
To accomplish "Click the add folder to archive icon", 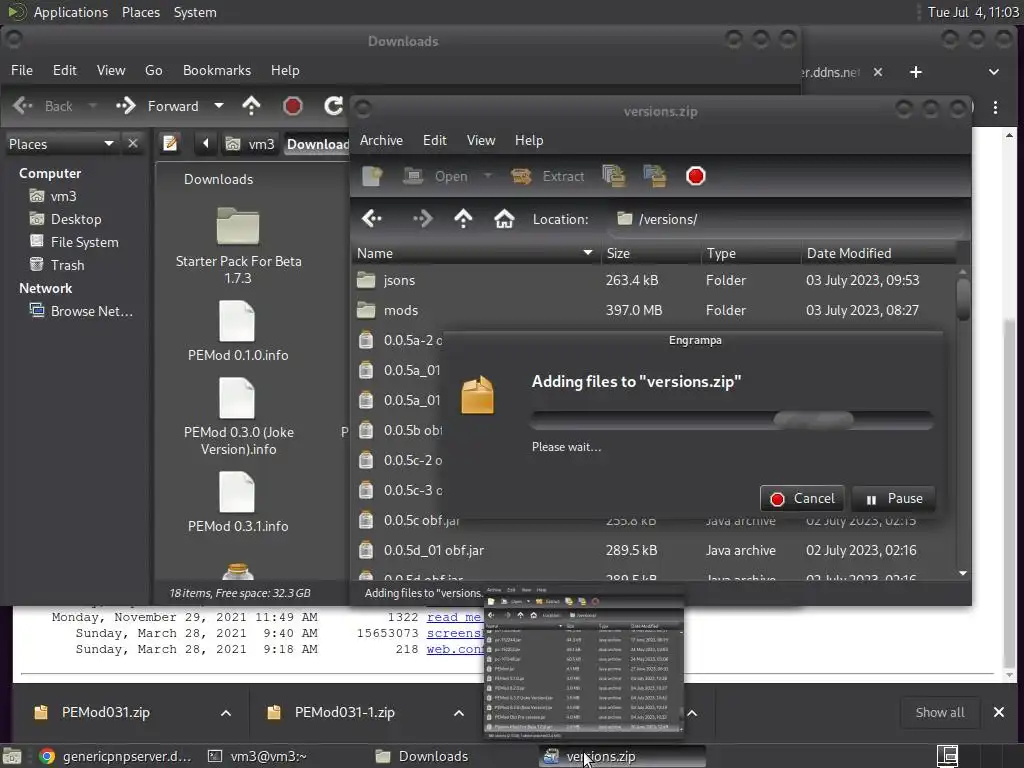I will pos(654,176).
